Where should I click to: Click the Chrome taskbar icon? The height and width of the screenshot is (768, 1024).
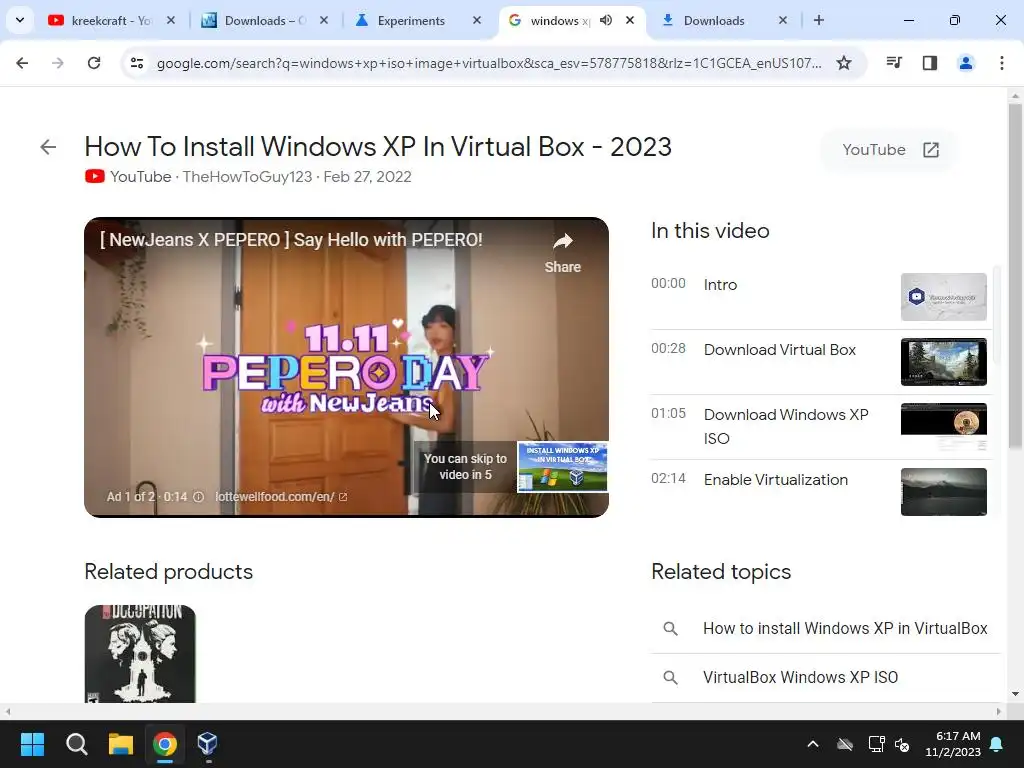(x=165, y=744)
